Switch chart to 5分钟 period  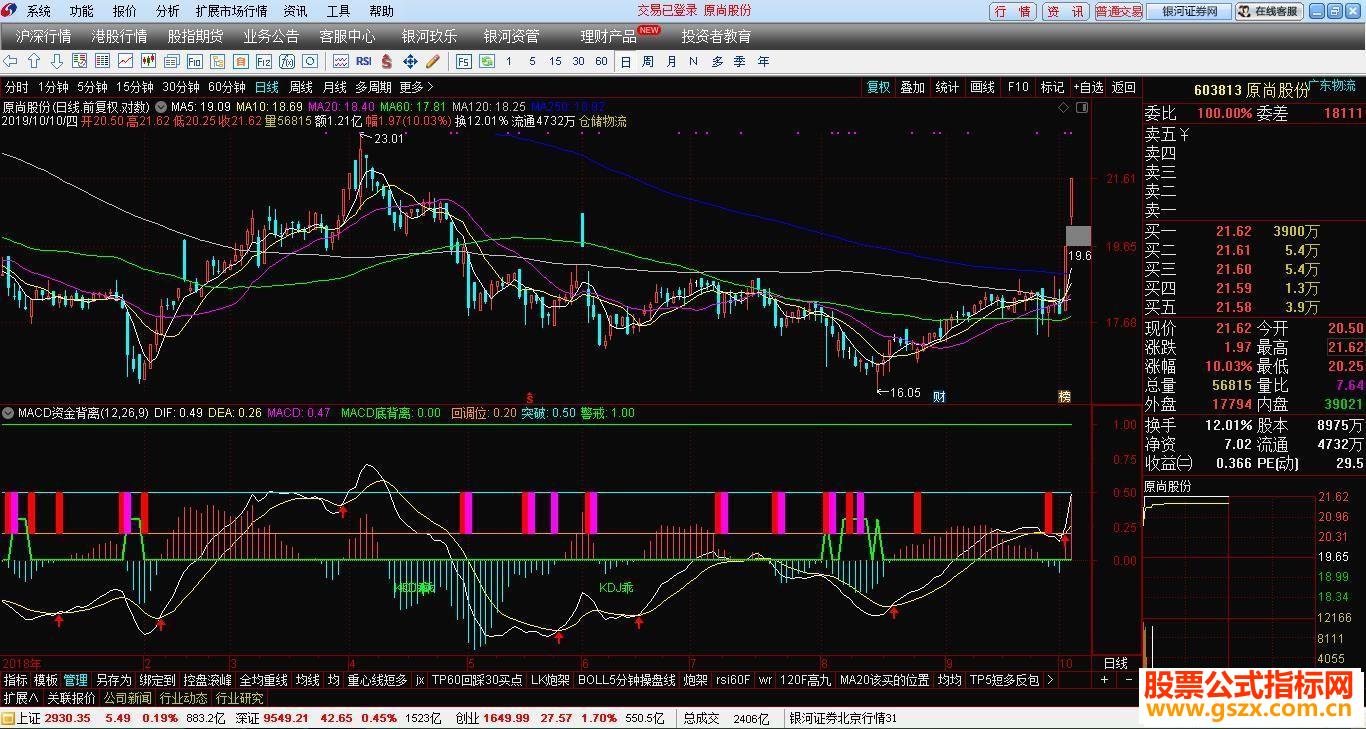(x=92, y=87)
